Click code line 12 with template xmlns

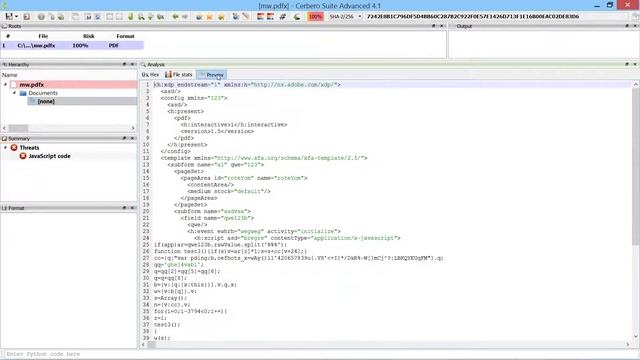264,158
